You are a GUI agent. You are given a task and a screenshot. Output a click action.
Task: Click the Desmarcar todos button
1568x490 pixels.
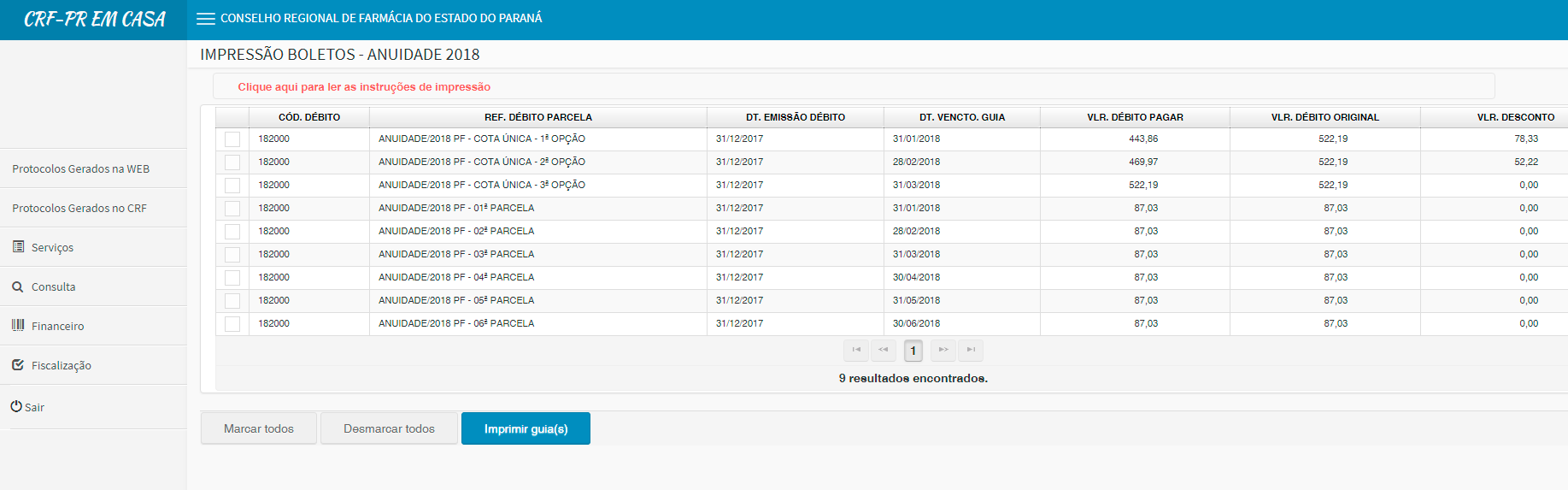(x=389, y=428)
